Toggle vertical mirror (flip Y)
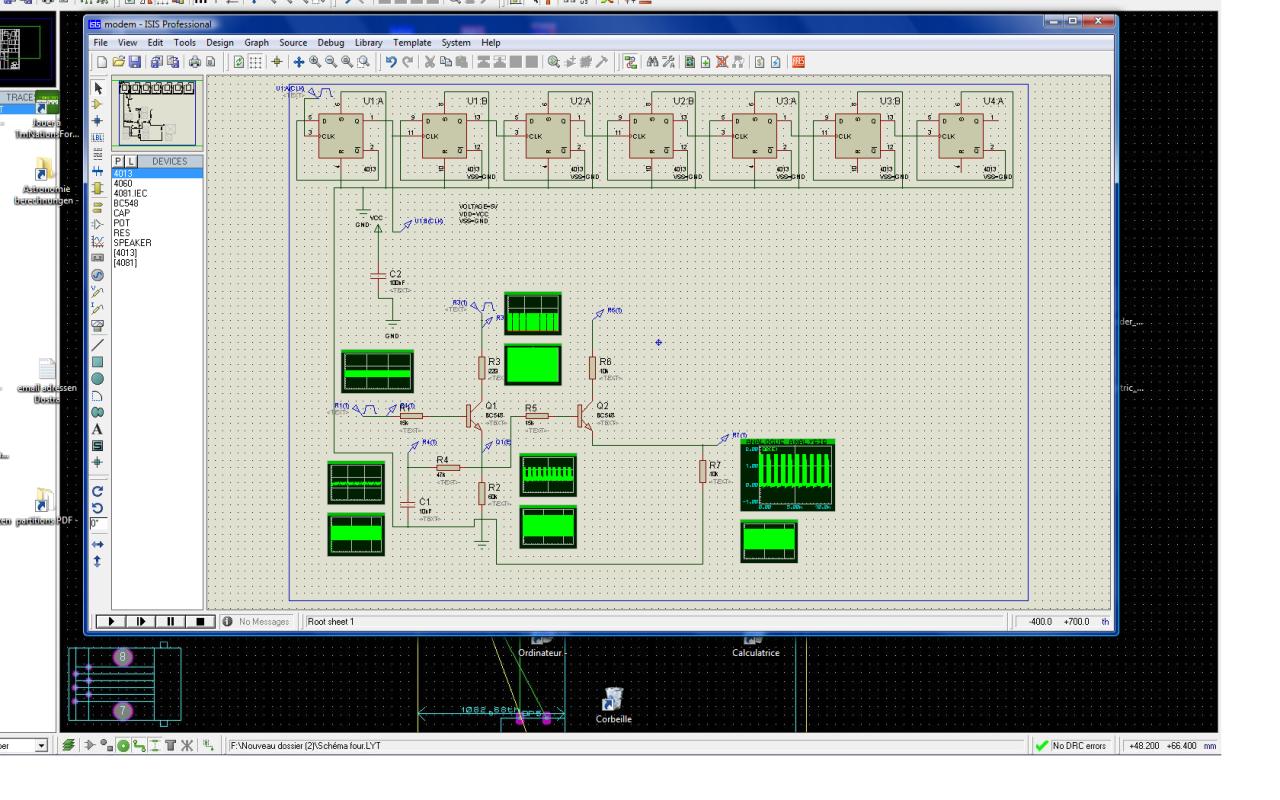1280x800 pixels. point(98,562)
